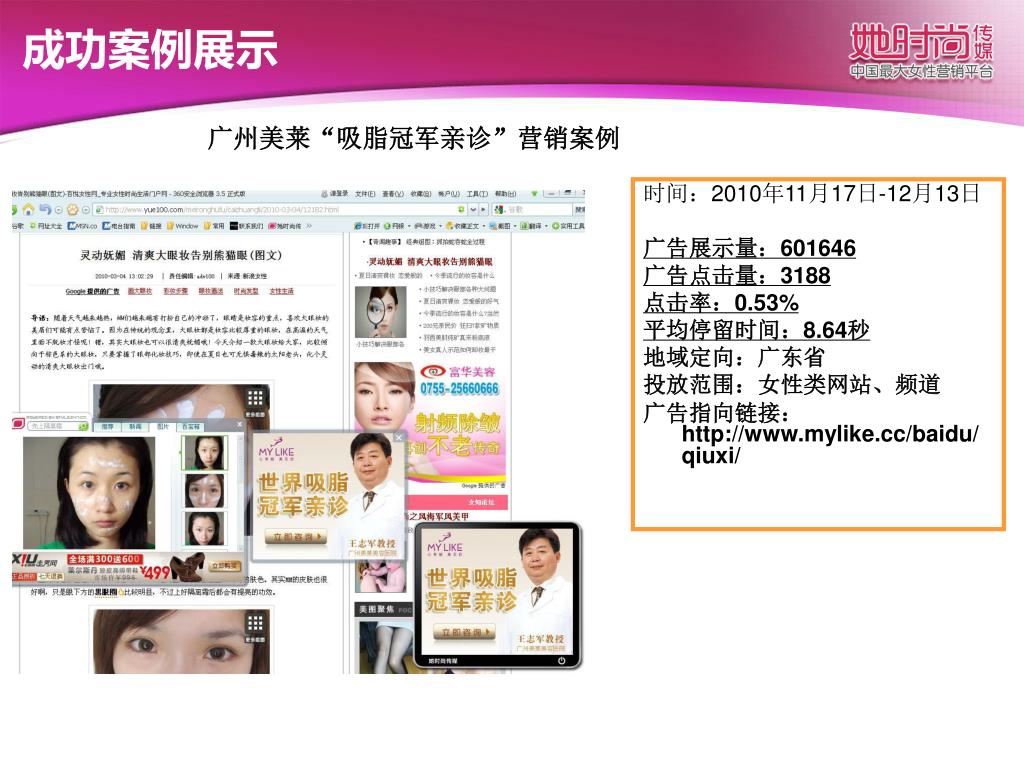This screenshot has width=1024, height=768.
Task: Click the text 点击率:0.53%
Action: (x=721, y=303)
